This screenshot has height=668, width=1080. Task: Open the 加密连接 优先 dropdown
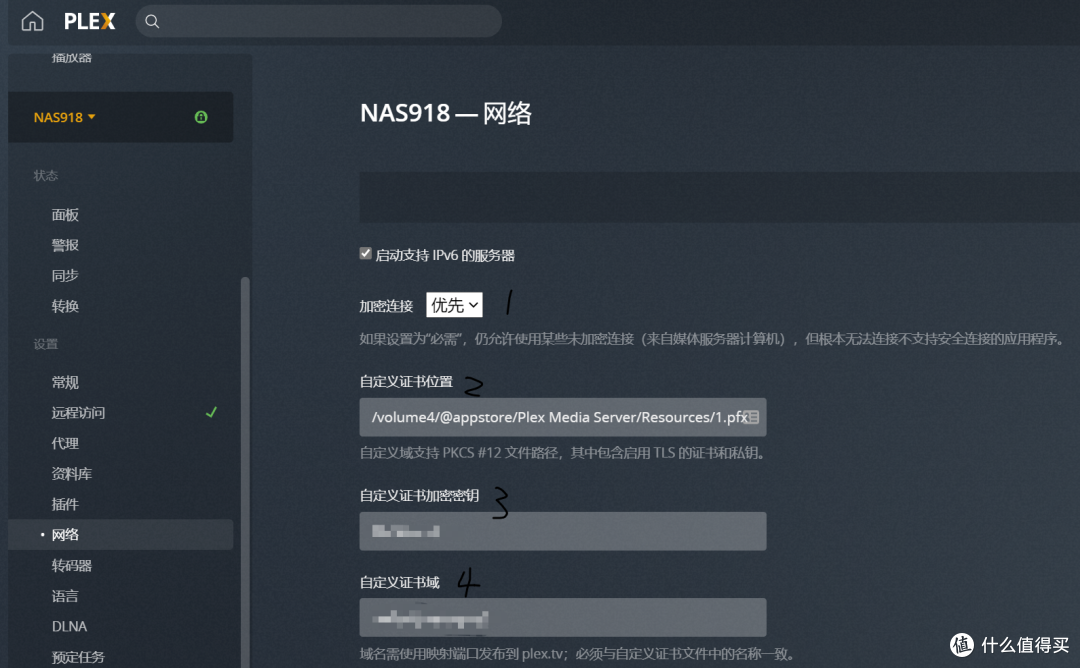tap(454, 304)
